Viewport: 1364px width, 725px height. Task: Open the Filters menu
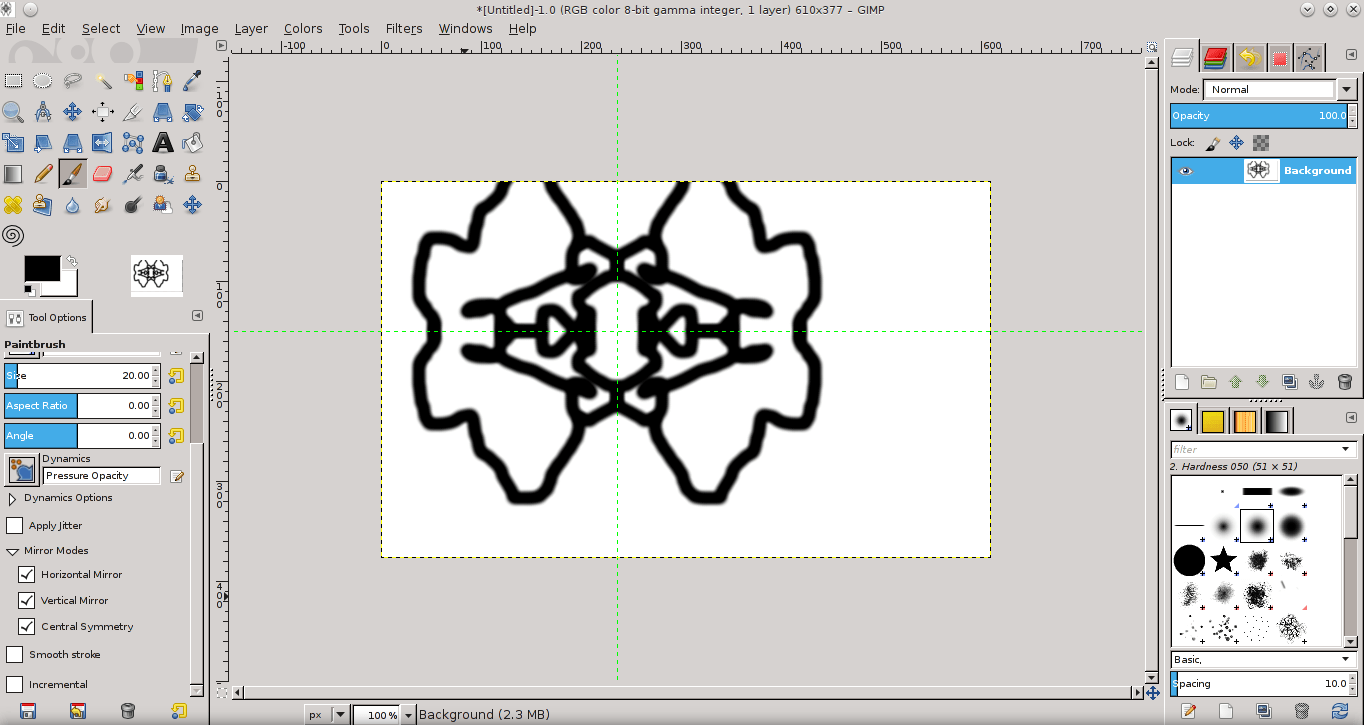click(404, 28)
